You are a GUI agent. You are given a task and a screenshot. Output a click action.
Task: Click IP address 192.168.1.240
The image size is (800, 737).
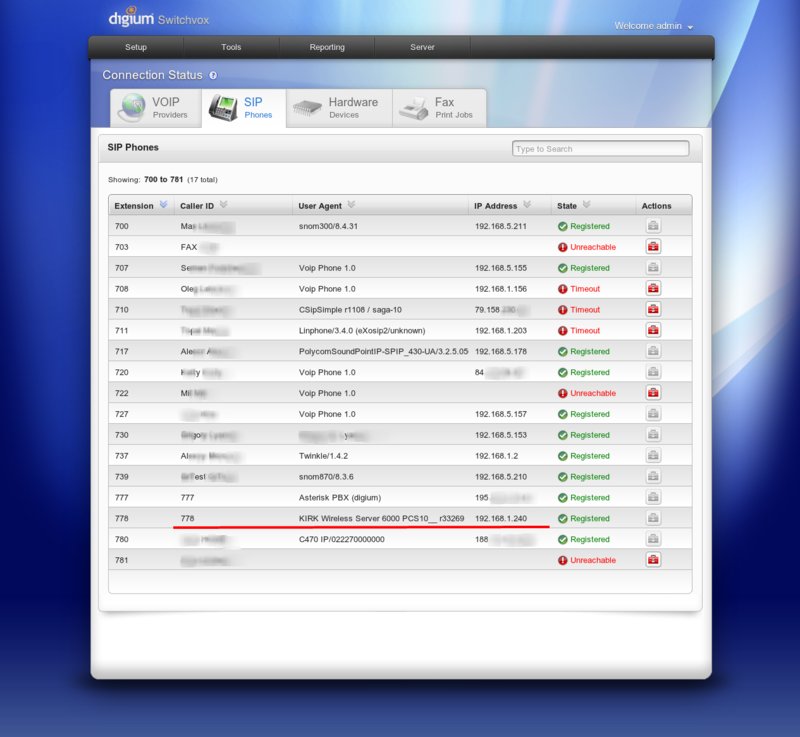coord(501,519)
